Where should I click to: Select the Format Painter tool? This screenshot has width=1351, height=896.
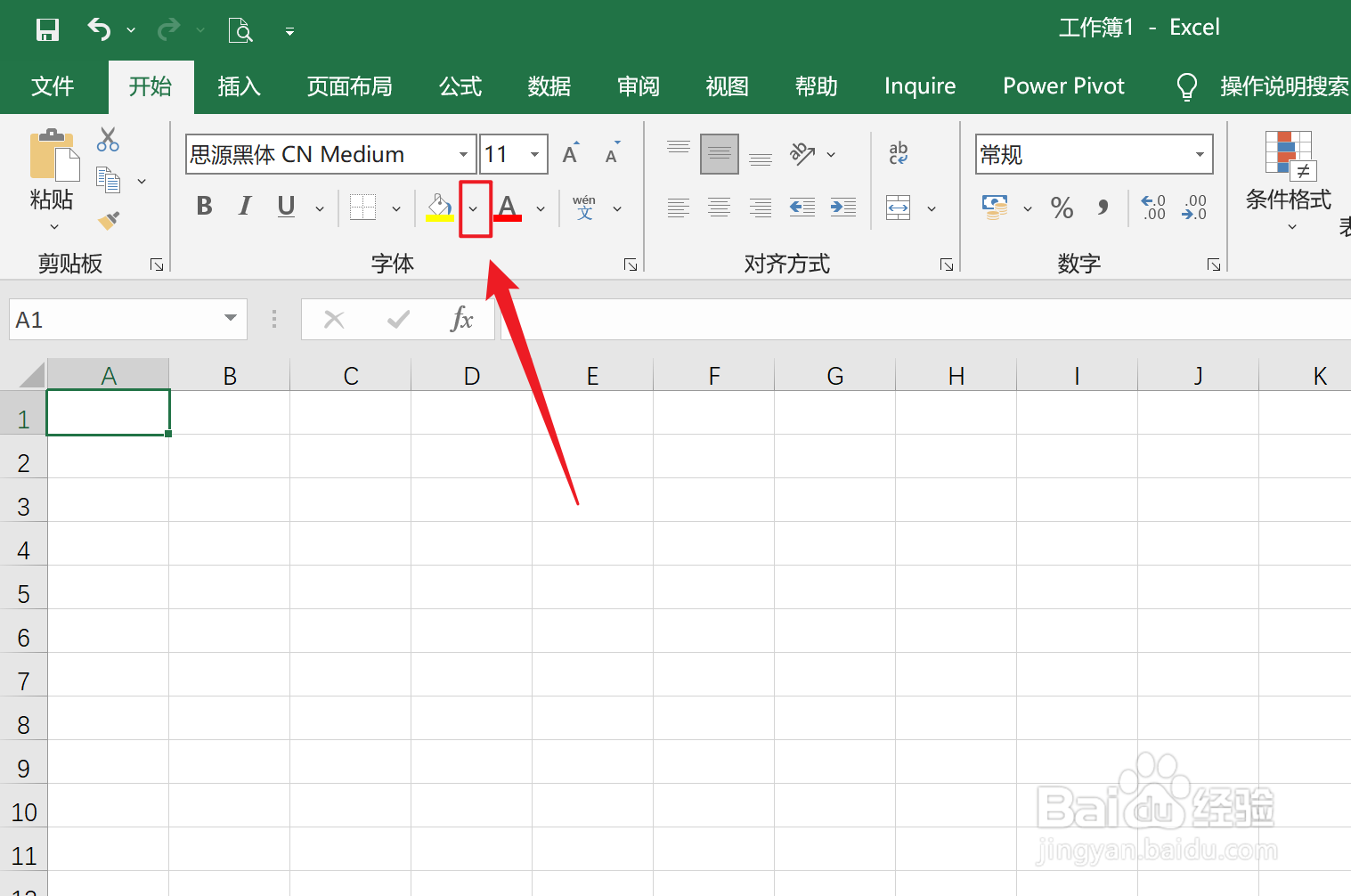pyautogui.click(x=108, y=220)
